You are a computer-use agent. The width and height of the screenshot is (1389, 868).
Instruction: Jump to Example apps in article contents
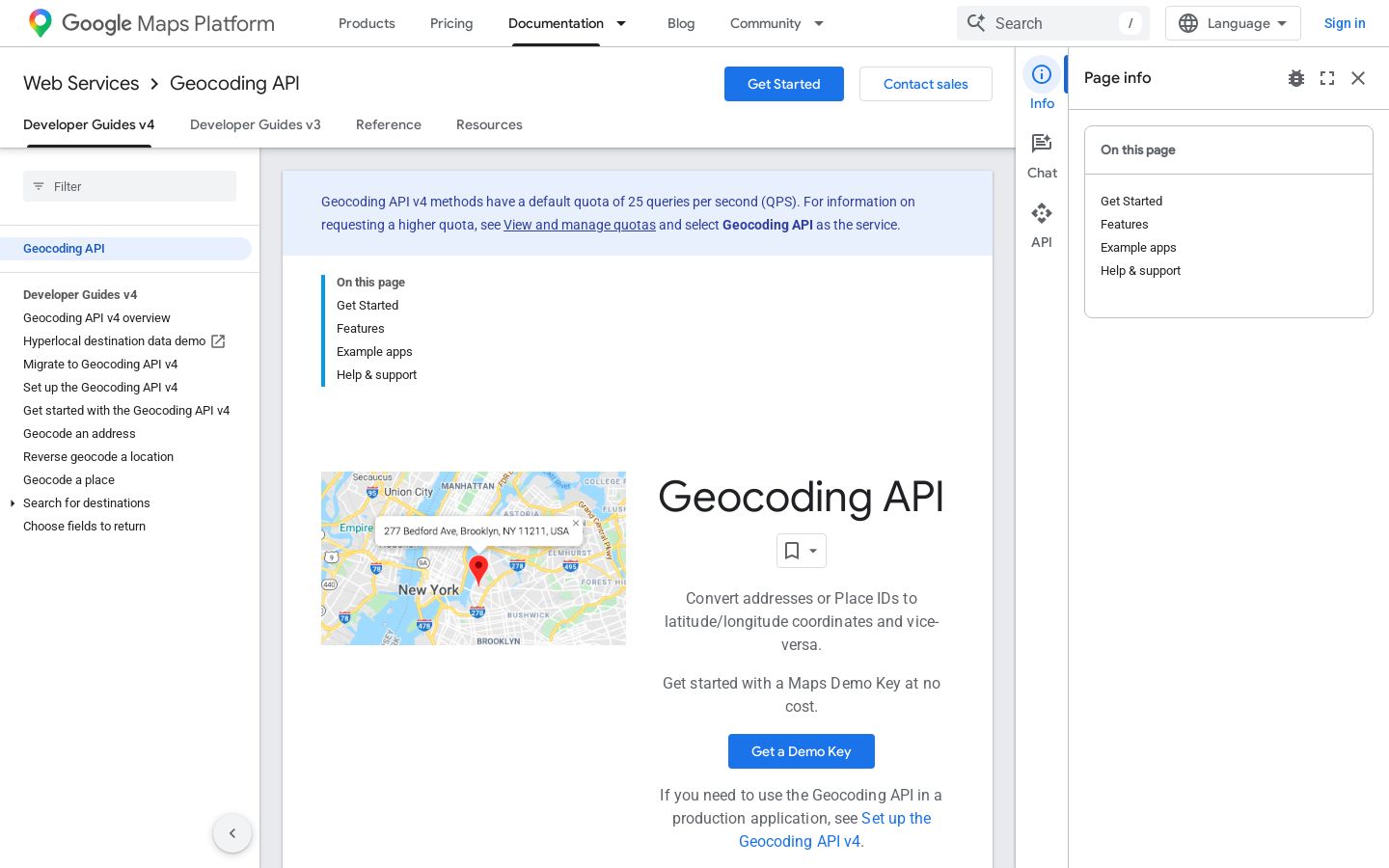(x=374, y=352)
